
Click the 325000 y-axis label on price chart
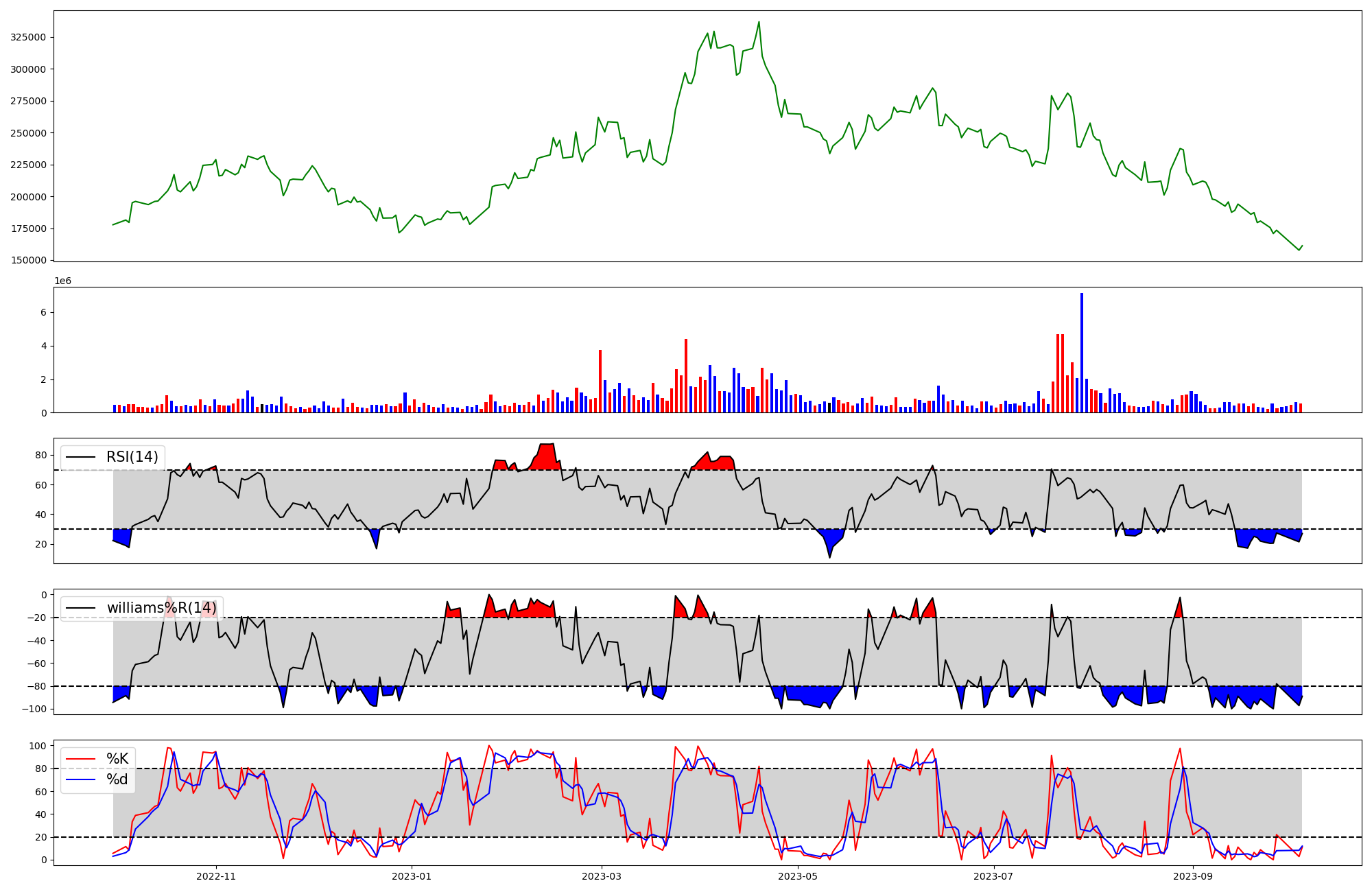coord(28,37)
